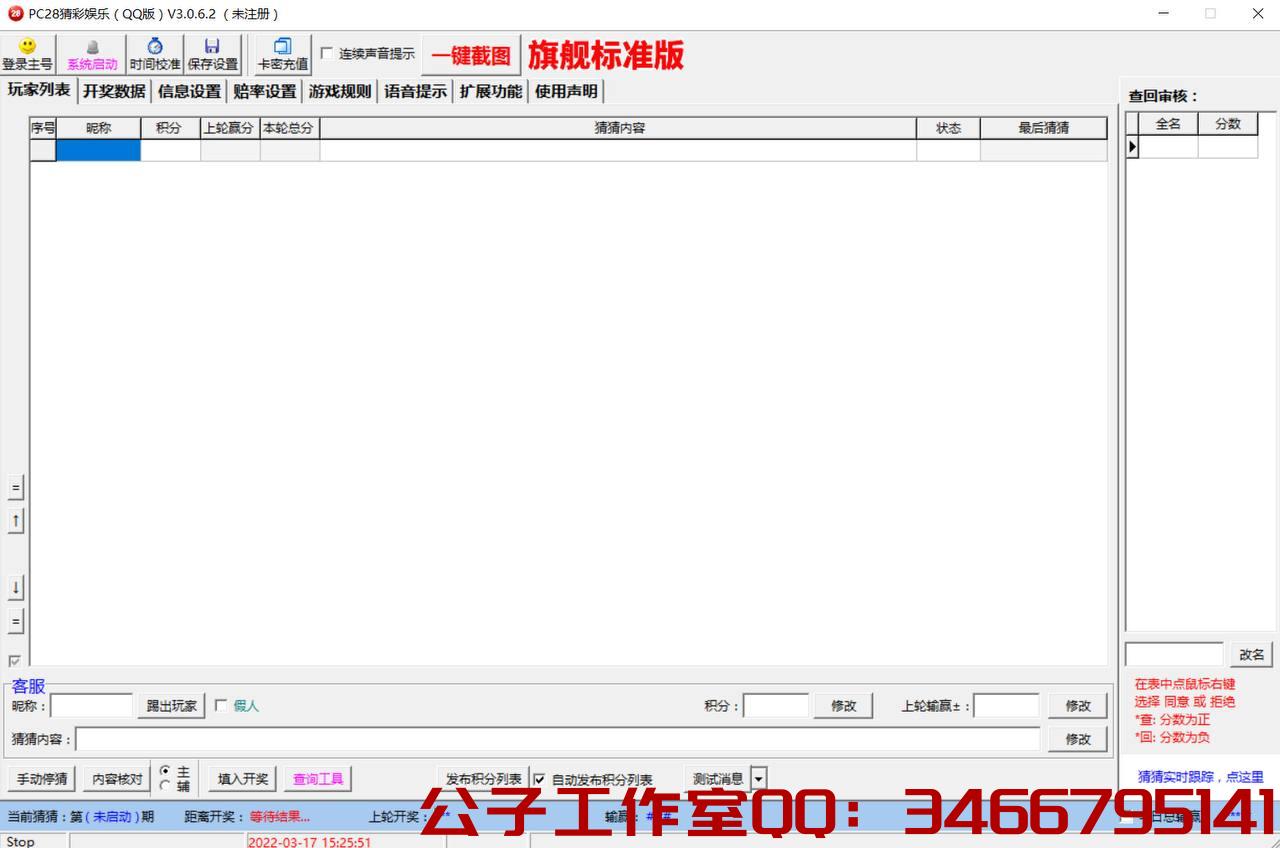This screenshot has width=1280, height=848.
Task: Click the 发布积分列表 button
Action: click(x=484, y=779)
